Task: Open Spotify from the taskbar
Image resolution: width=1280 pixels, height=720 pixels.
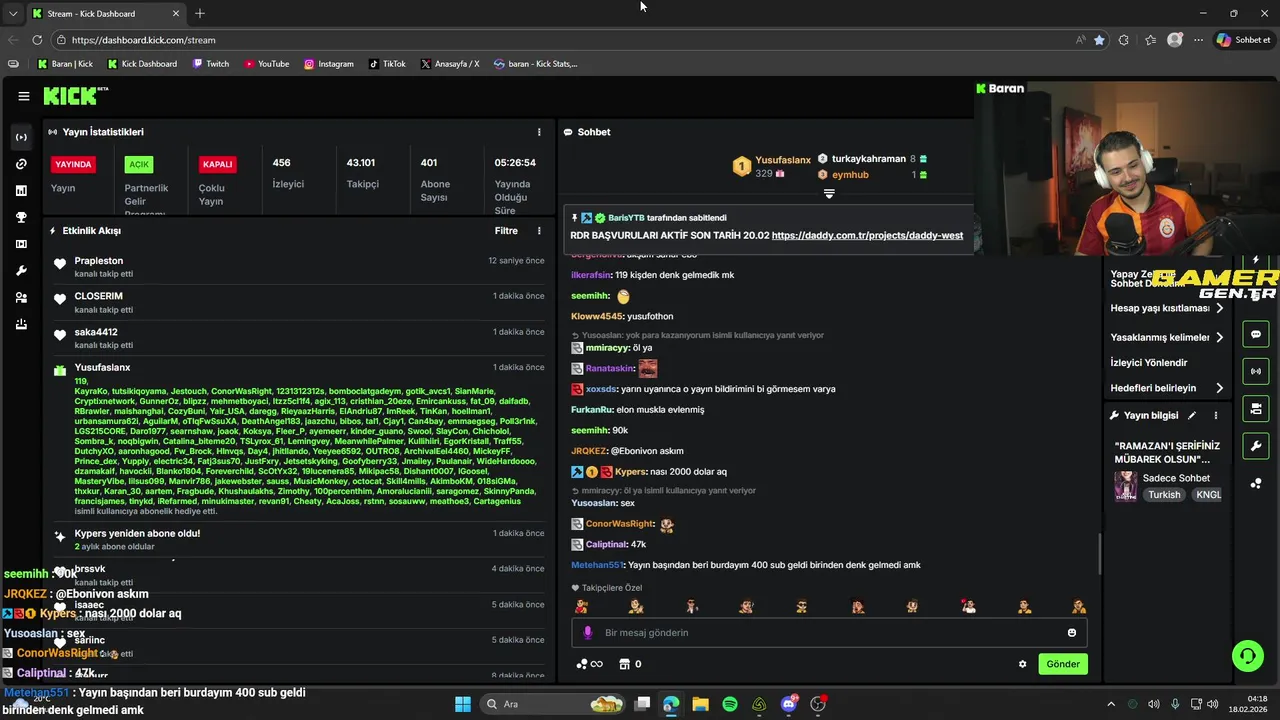Action: coord(730,704)
